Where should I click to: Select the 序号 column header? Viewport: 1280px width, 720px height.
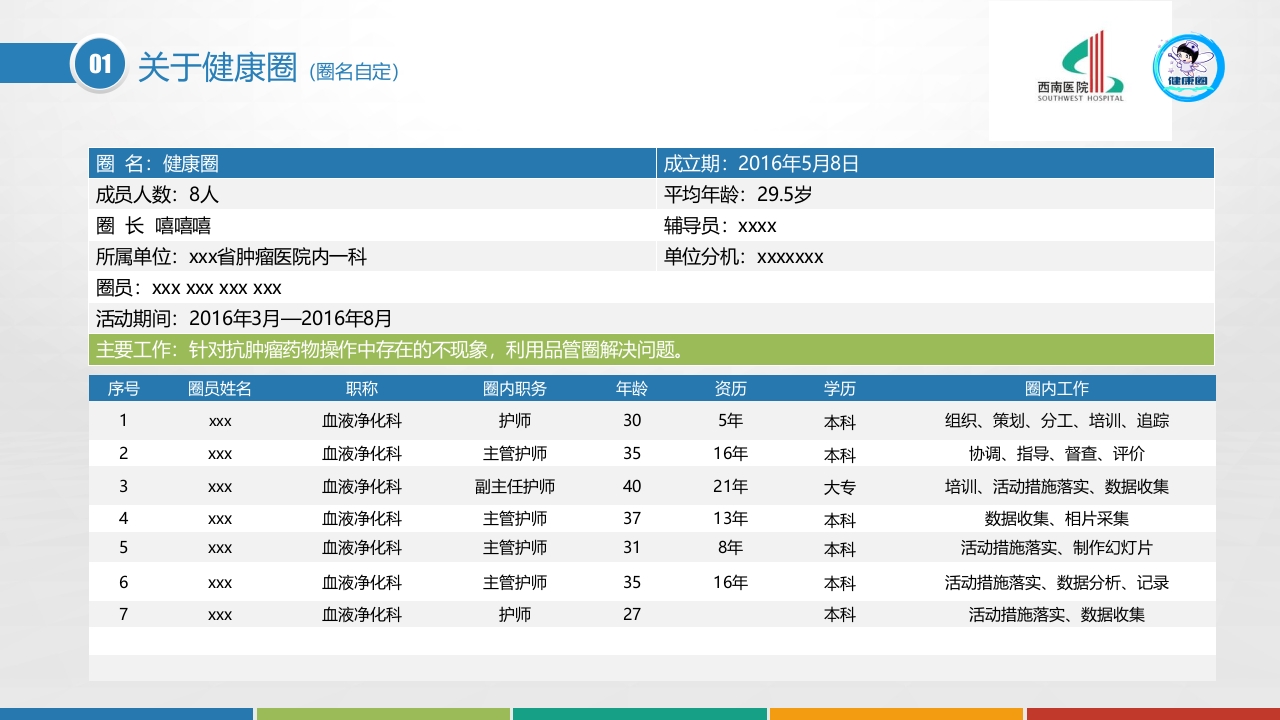[123, 388]
